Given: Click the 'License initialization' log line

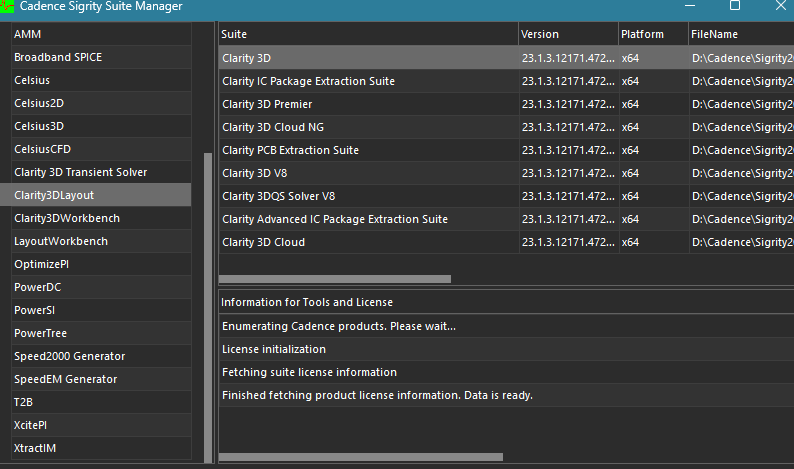Looking at the screenshot, I should (506, 349).
